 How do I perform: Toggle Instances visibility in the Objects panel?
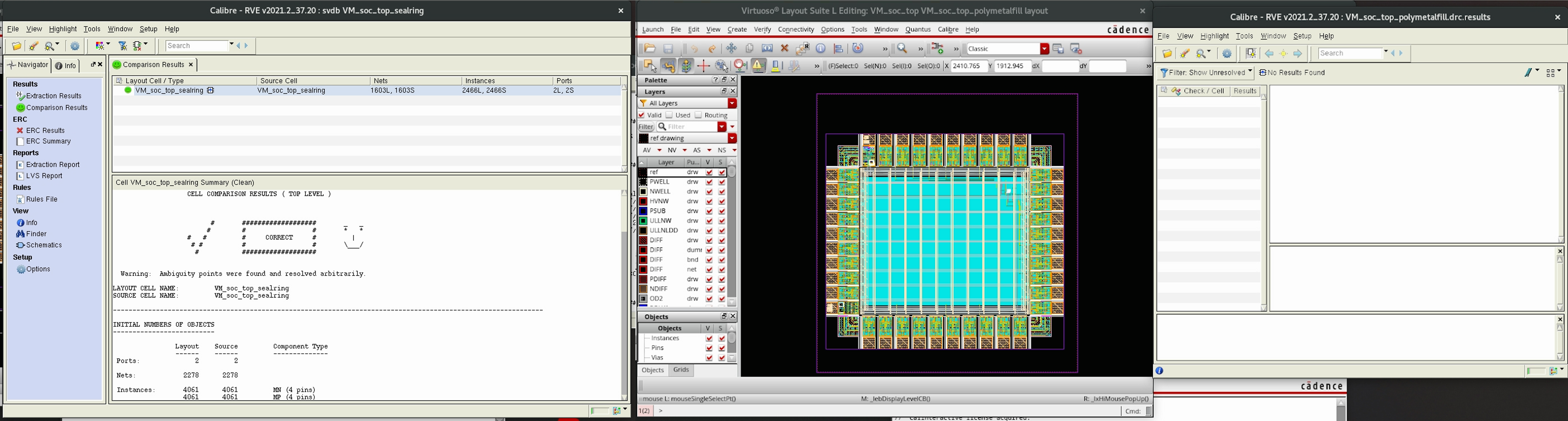[x=709, y=338]
